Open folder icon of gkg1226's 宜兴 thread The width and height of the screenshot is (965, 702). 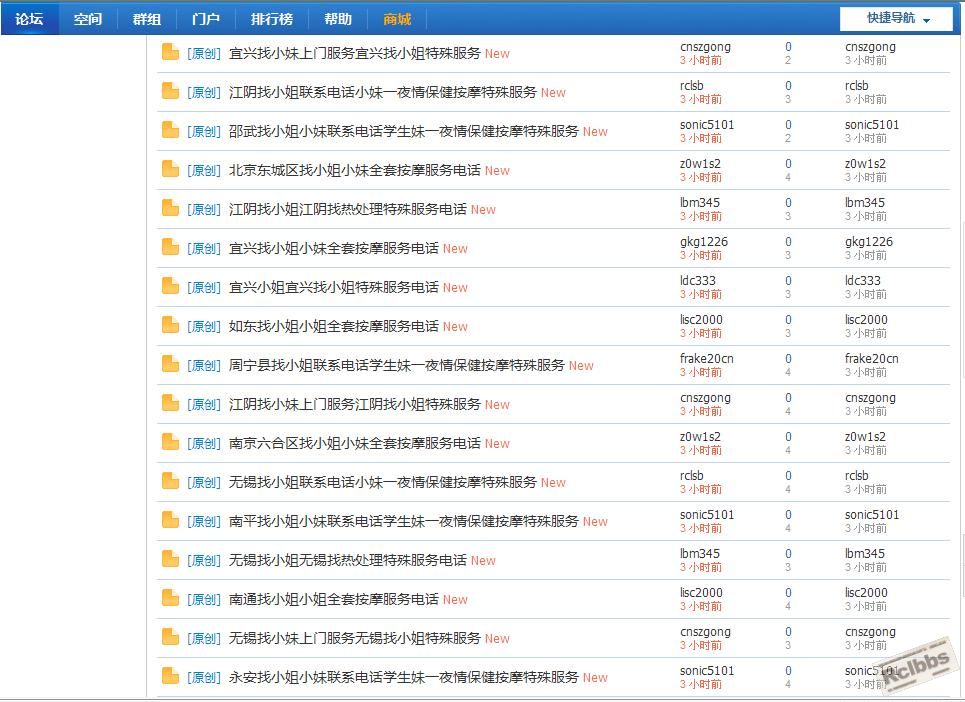tap(170, 247)
